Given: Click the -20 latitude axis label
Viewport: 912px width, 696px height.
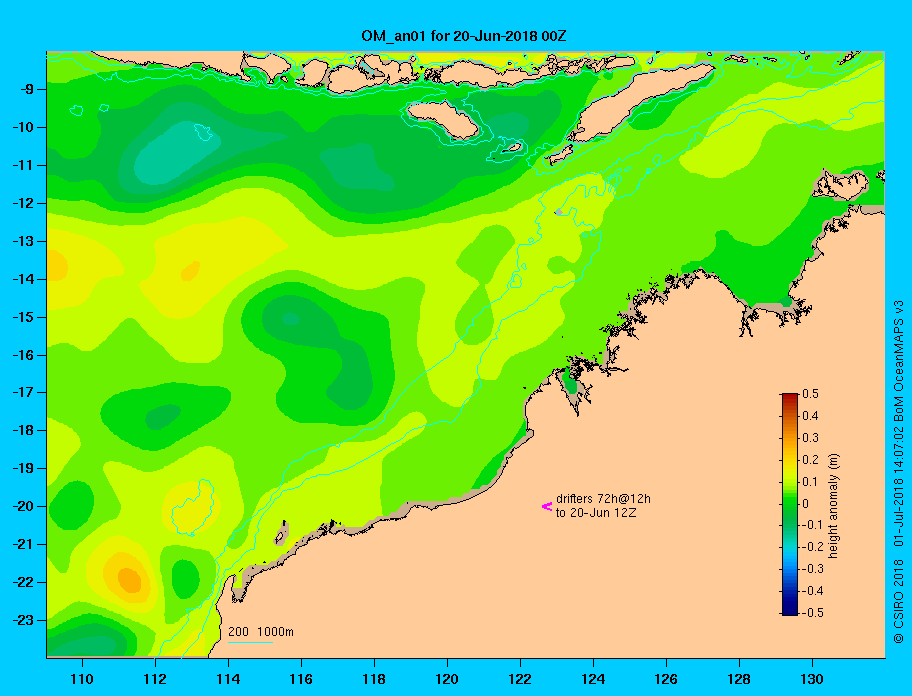Looking at the screenshot, I should coord(23,506).
